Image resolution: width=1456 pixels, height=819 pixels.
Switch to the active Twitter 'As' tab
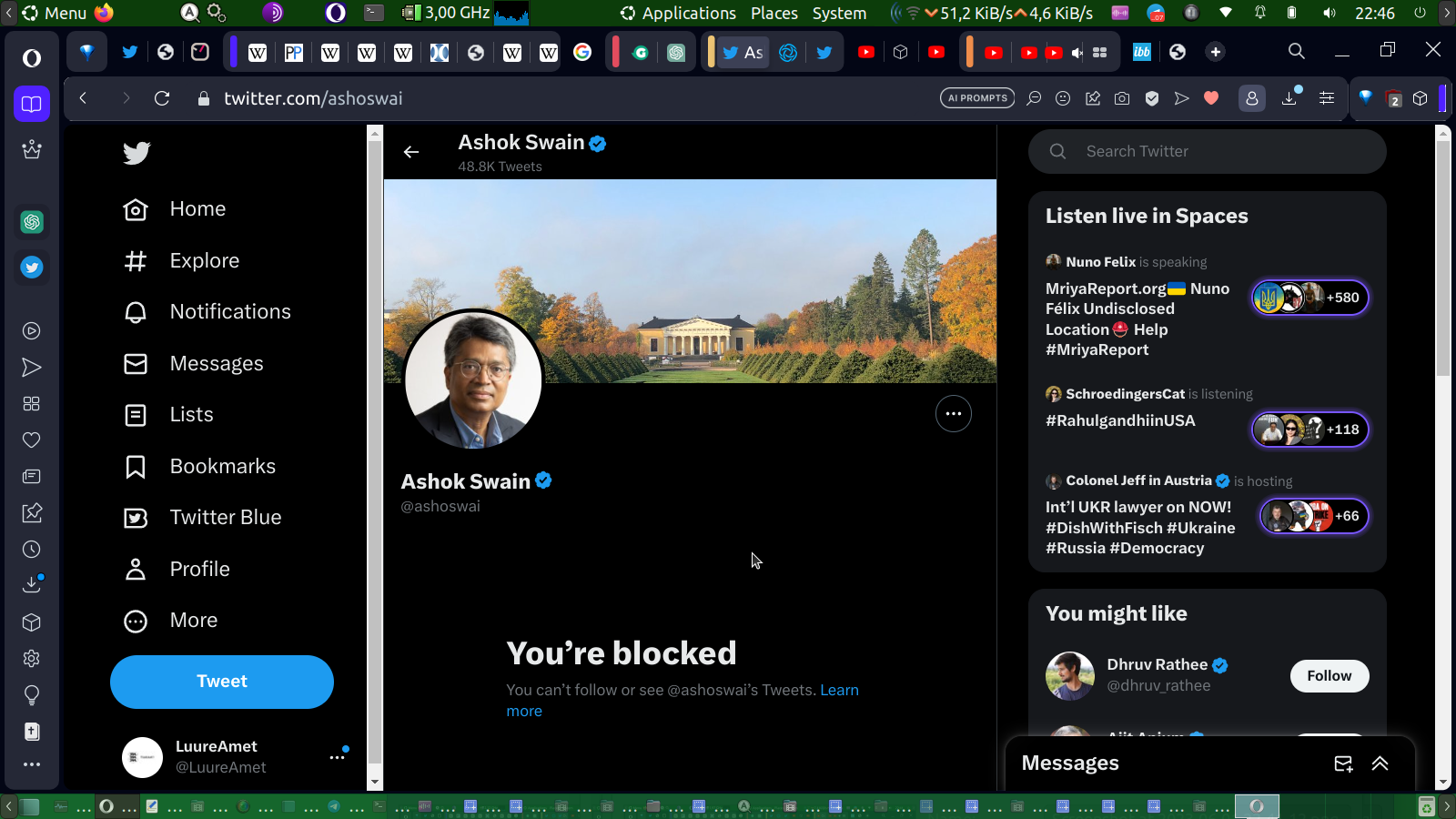pos(743,52)
